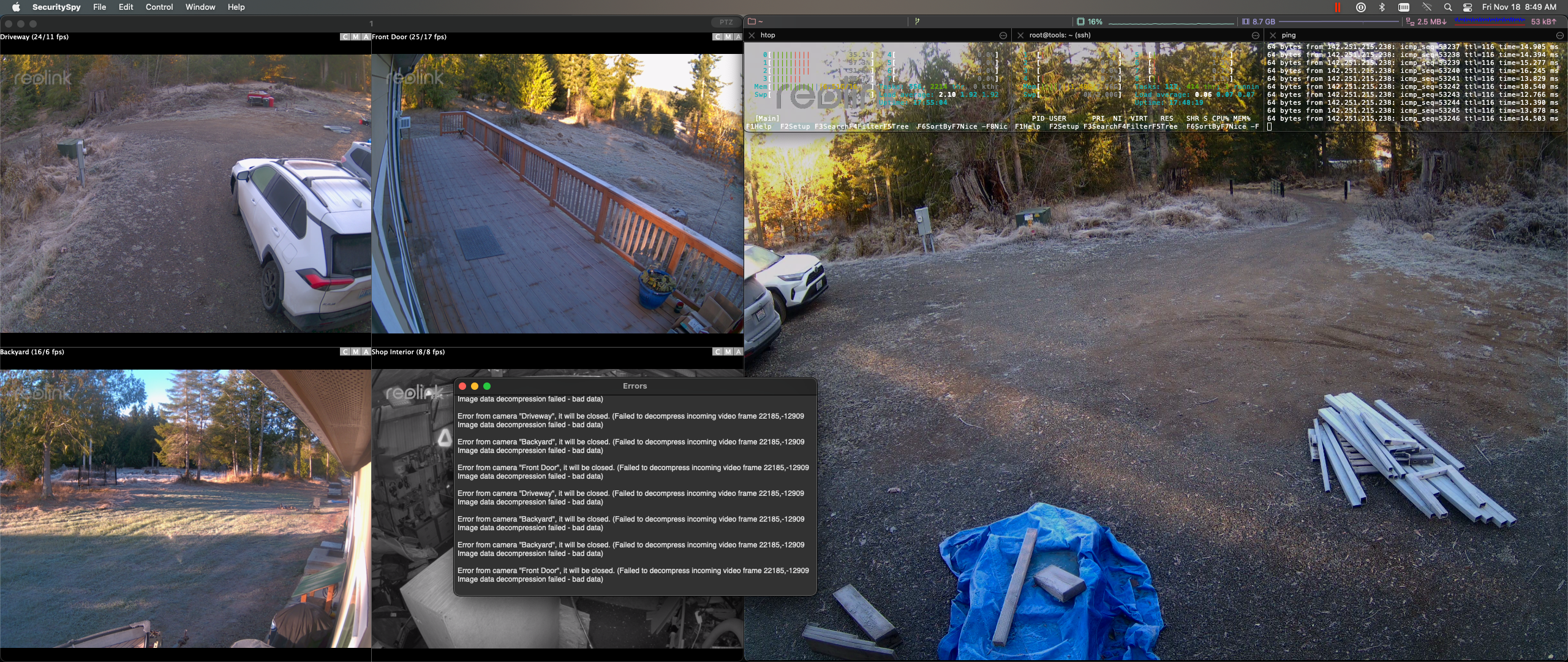Toggle Shop Interior actions A indicator
The height and width of the screenshot is (662, 1568).
point(738,352)
